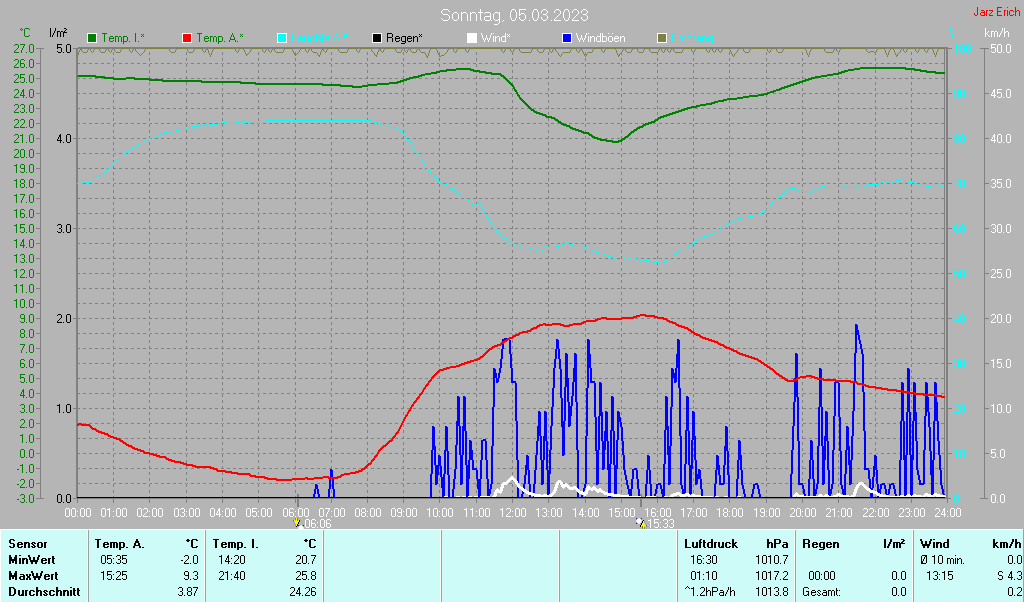
Task: Click the white Wind legend swatch
Action: pyautogui.click(x=472, y=39)
